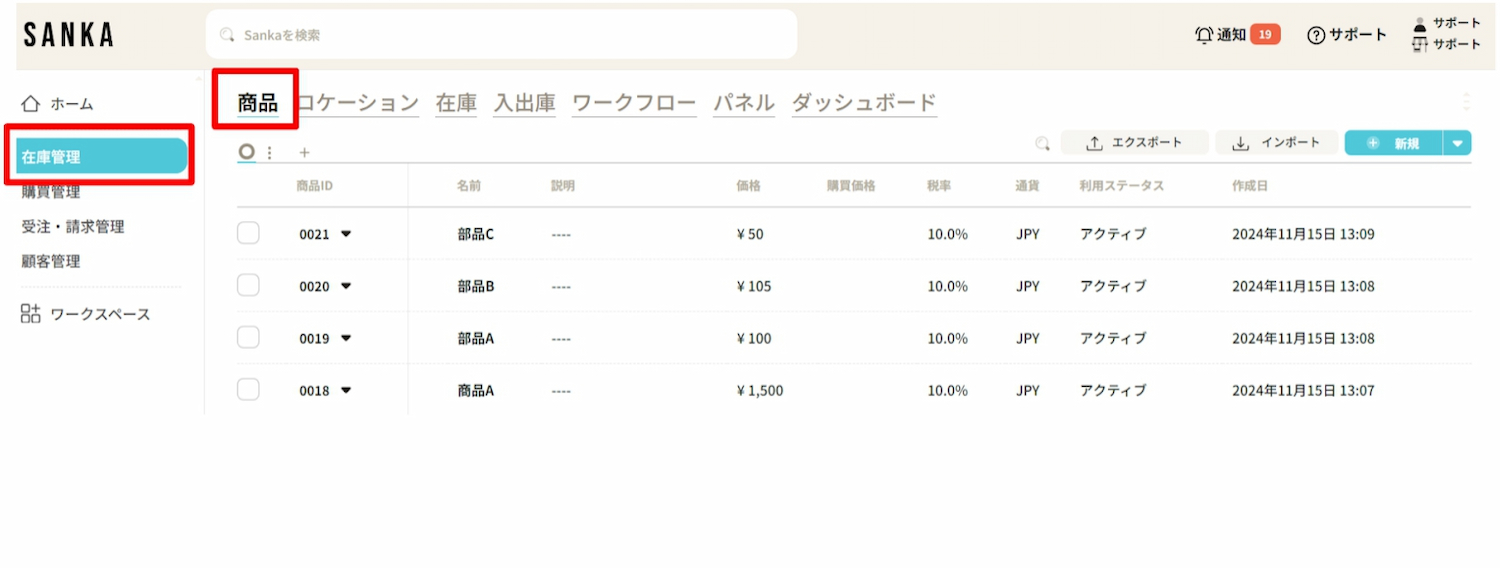Image resolution: width=1500 pixels, height=568 pixels.
Task: Click the table search magnifier icon
Action: [1042, 144]
